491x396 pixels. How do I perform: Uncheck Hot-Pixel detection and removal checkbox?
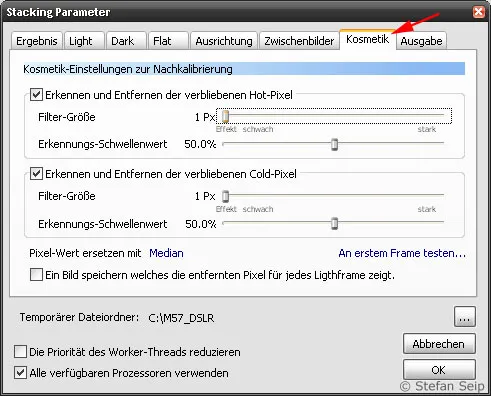[36, 95]
